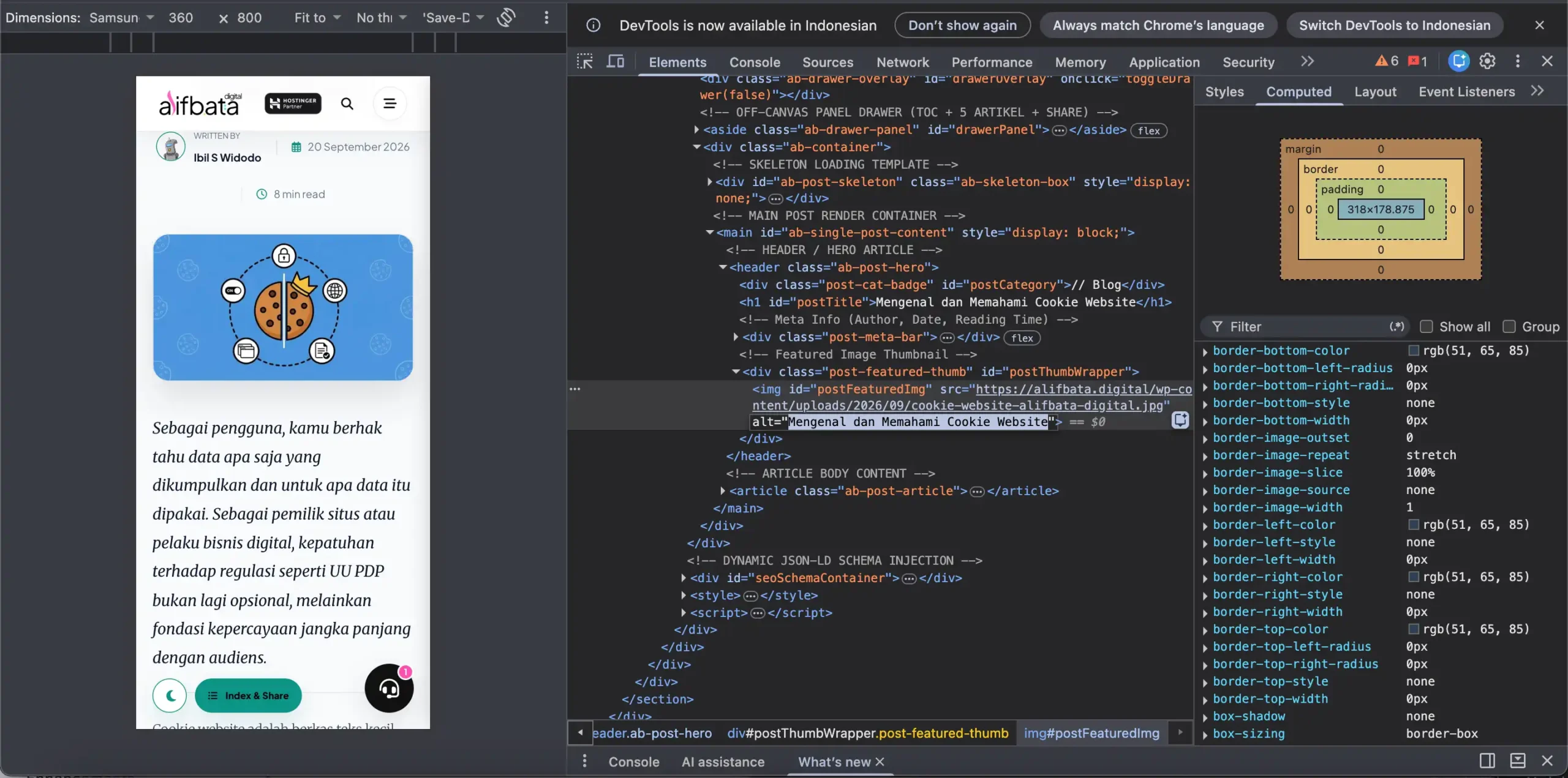Screen dimensions: 1568x778
Task: Click Switch DevTools to Indonesian button
Action: pos(1395,25)
